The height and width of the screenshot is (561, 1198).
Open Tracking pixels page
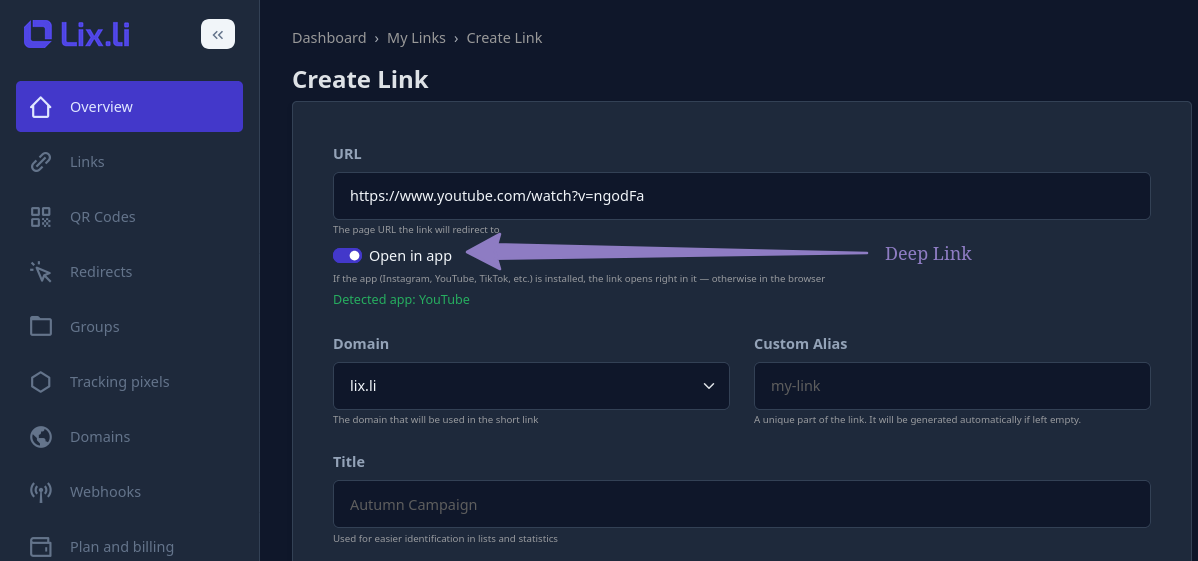tap(129, 382)
